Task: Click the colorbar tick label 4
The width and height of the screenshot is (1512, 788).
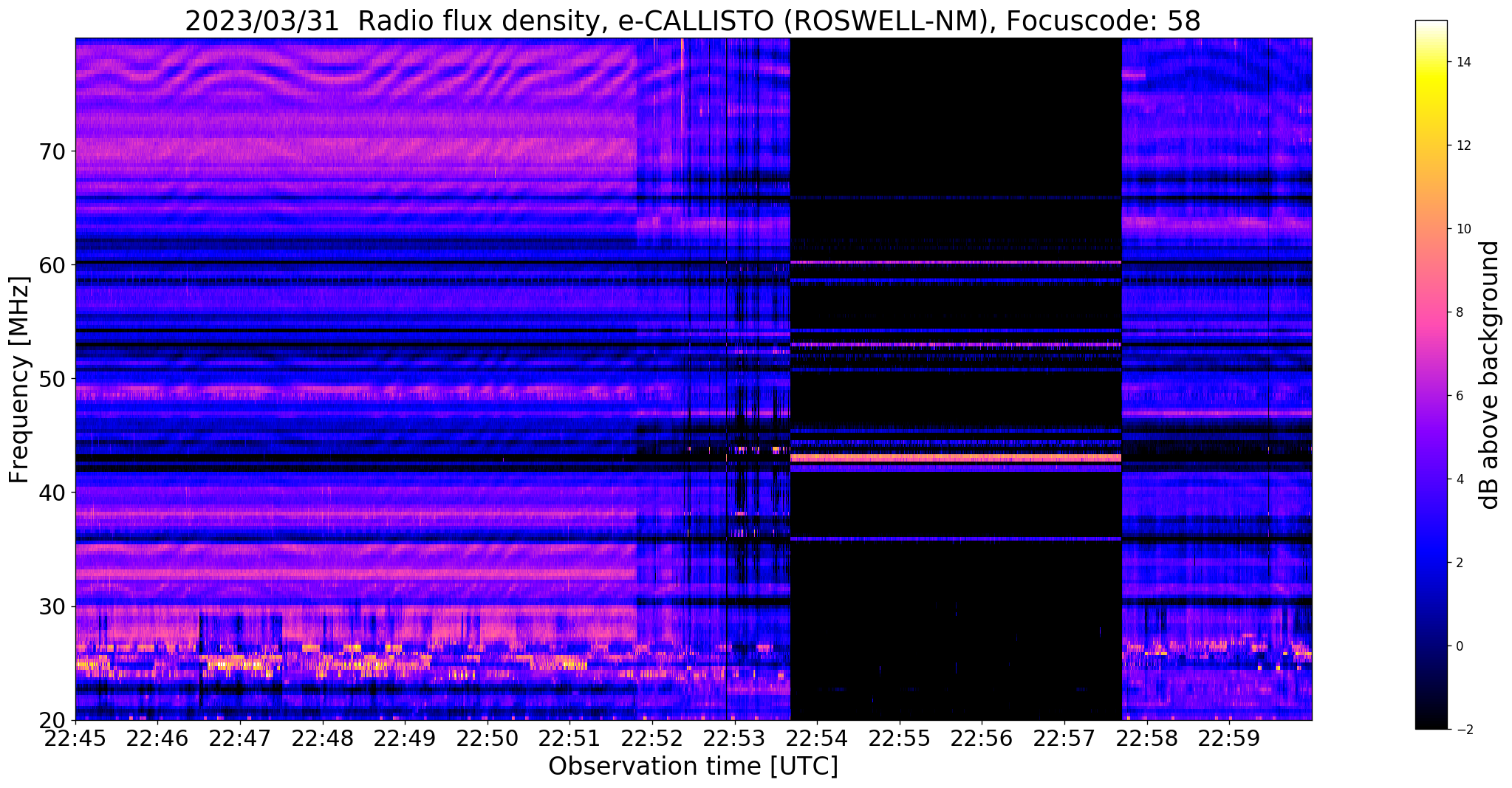Action: point(1458,479)
